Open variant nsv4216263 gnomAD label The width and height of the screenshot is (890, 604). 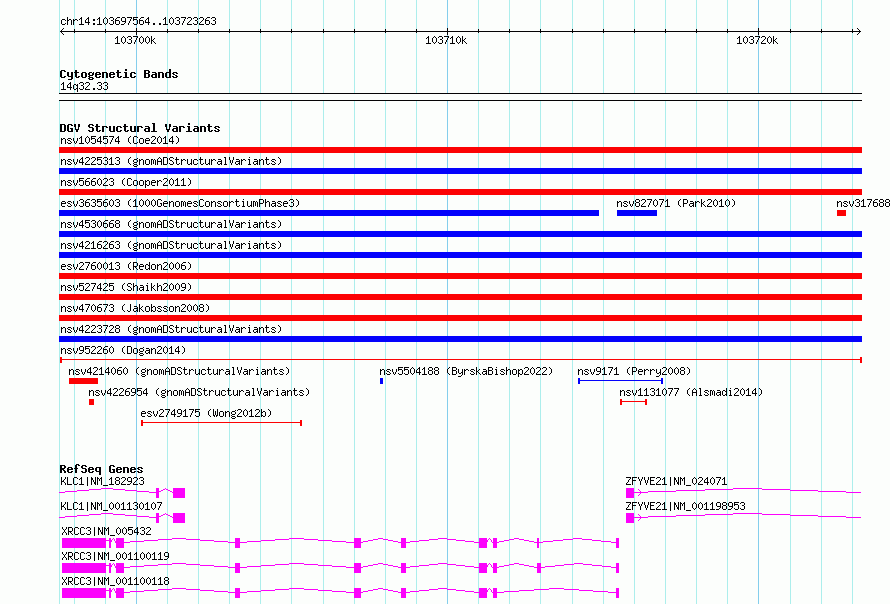click(171, 245)
